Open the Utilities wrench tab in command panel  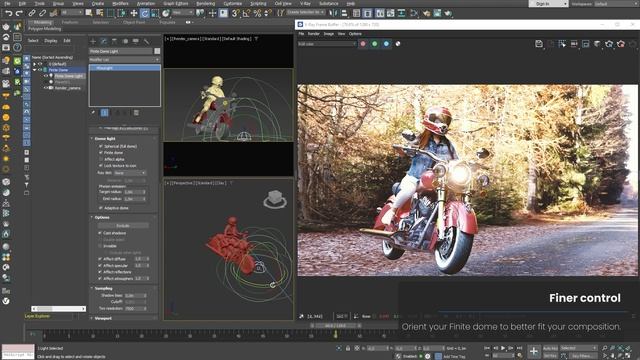point(146,41)
